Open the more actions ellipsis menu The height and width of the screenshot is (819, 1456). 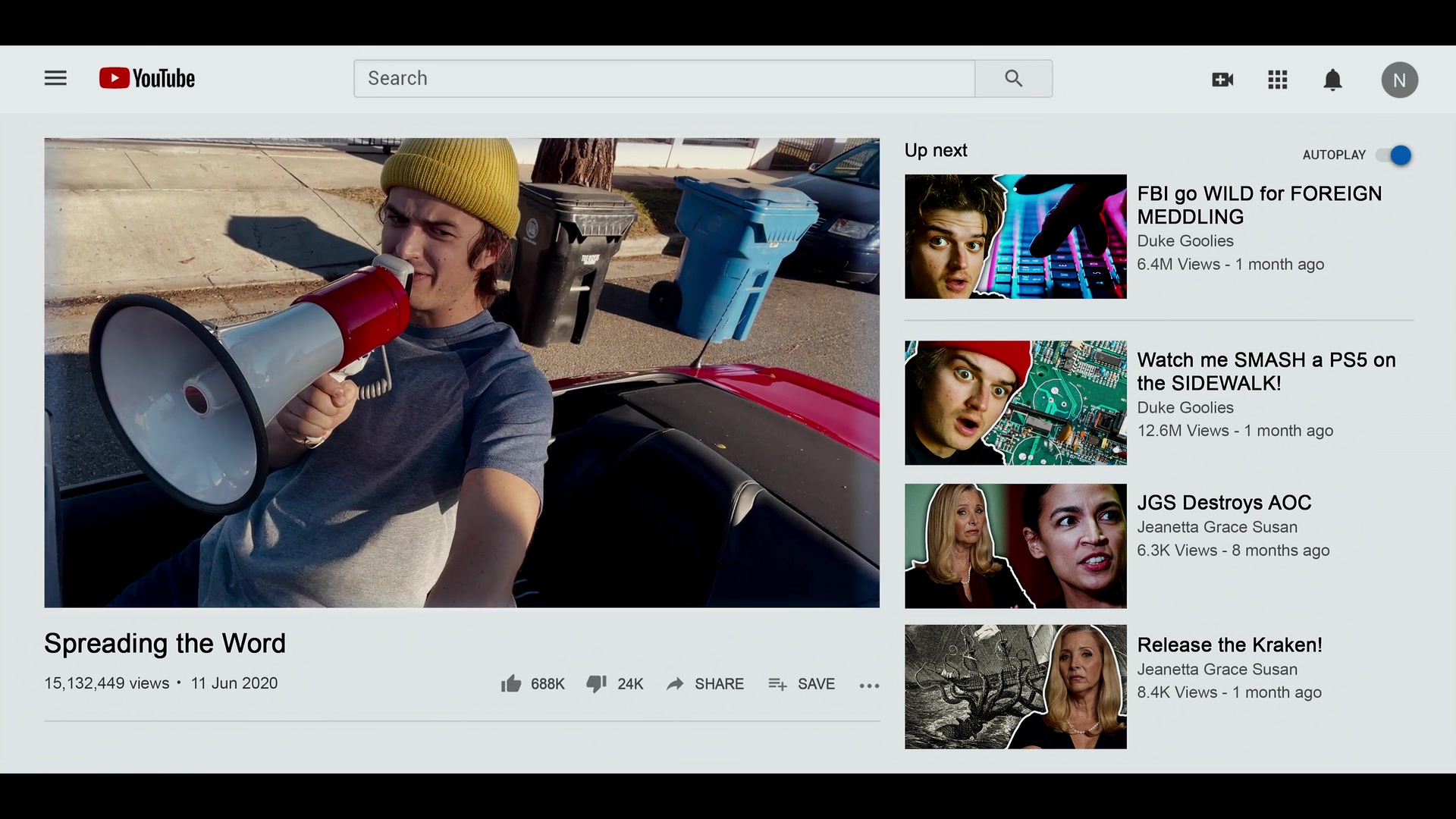(869, 685)
